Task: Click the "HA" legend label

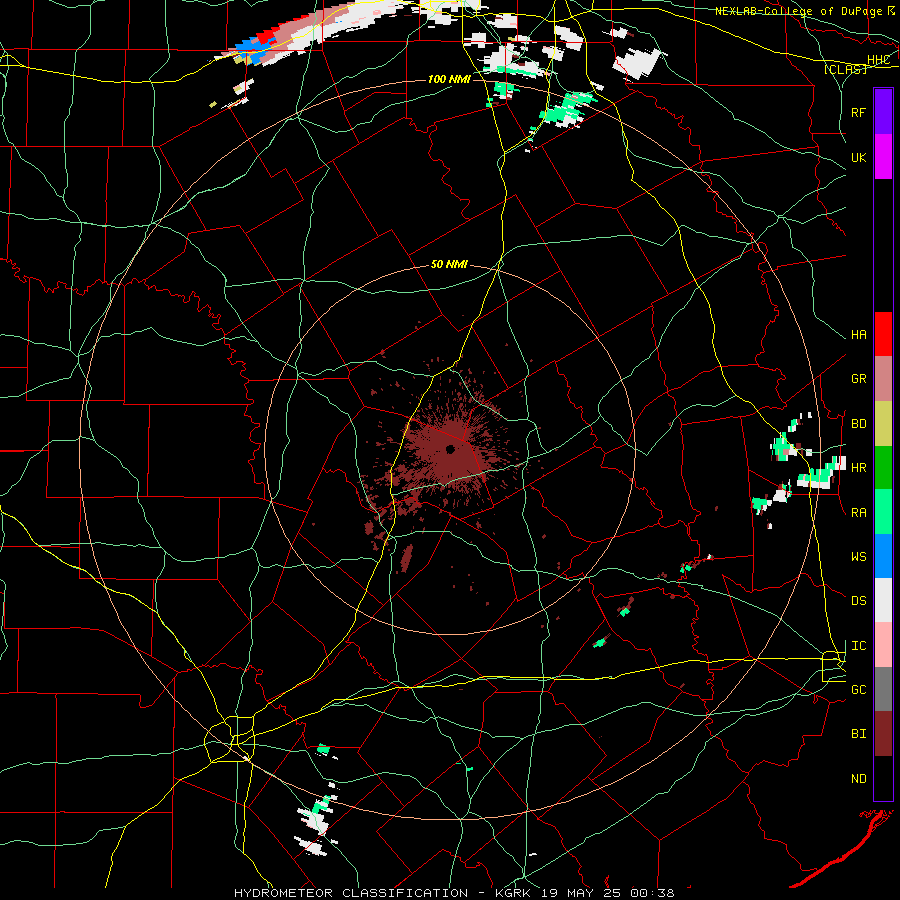Action: 858,335
